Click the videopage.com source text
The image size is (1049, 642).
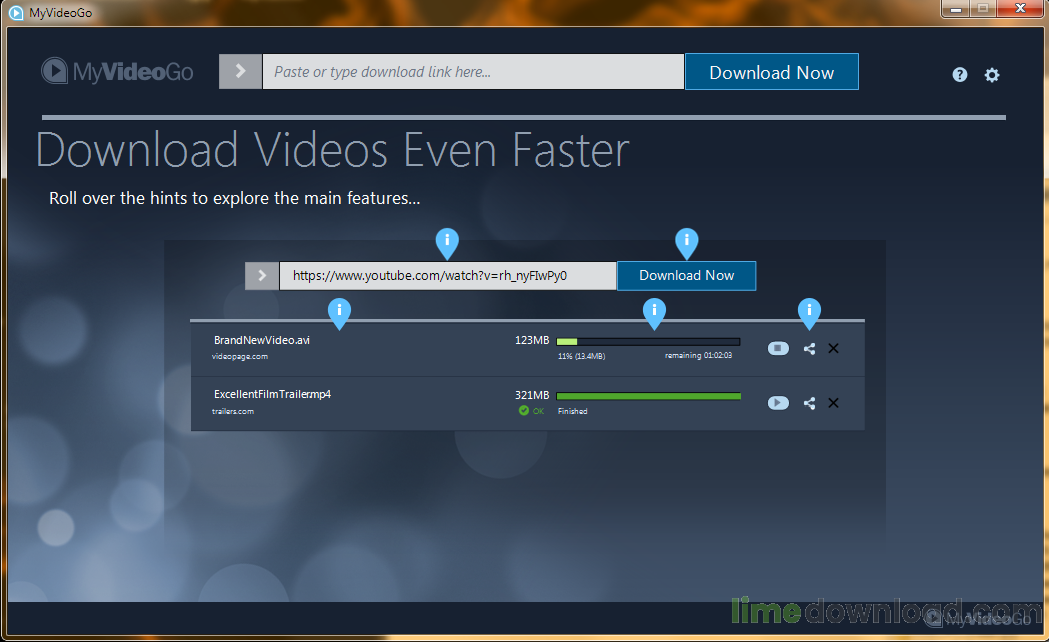pos(240,356)
